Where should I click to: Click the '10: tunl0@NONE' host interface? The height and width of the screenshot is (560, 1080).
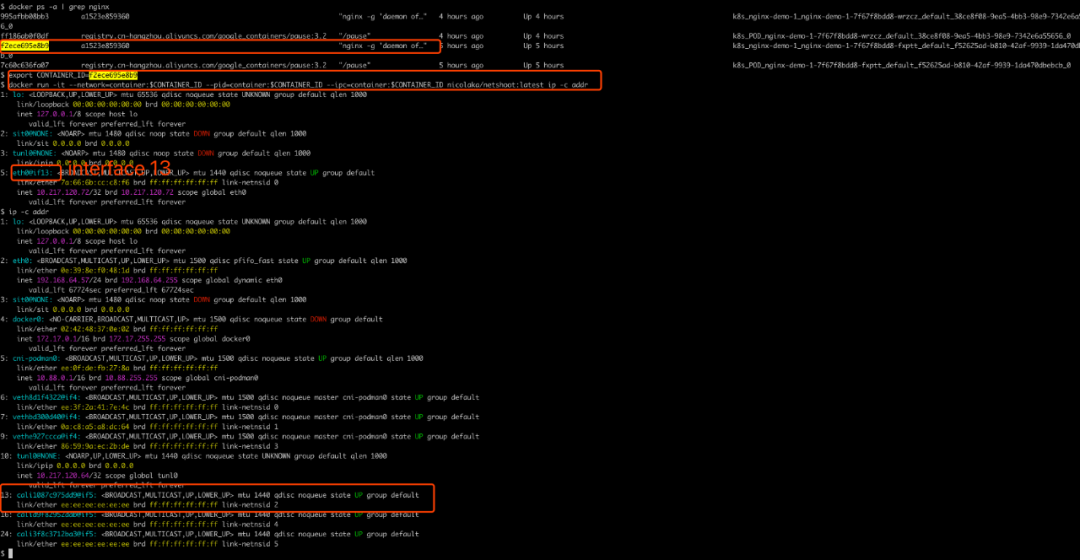coord(30,456)
